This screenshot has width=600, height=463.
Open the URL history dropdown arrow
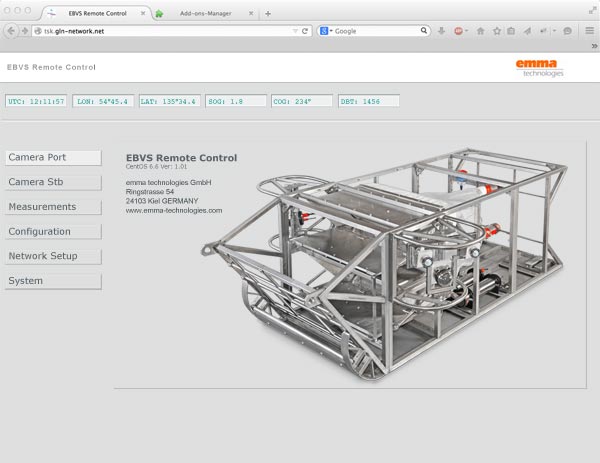[x=295, y=31]
